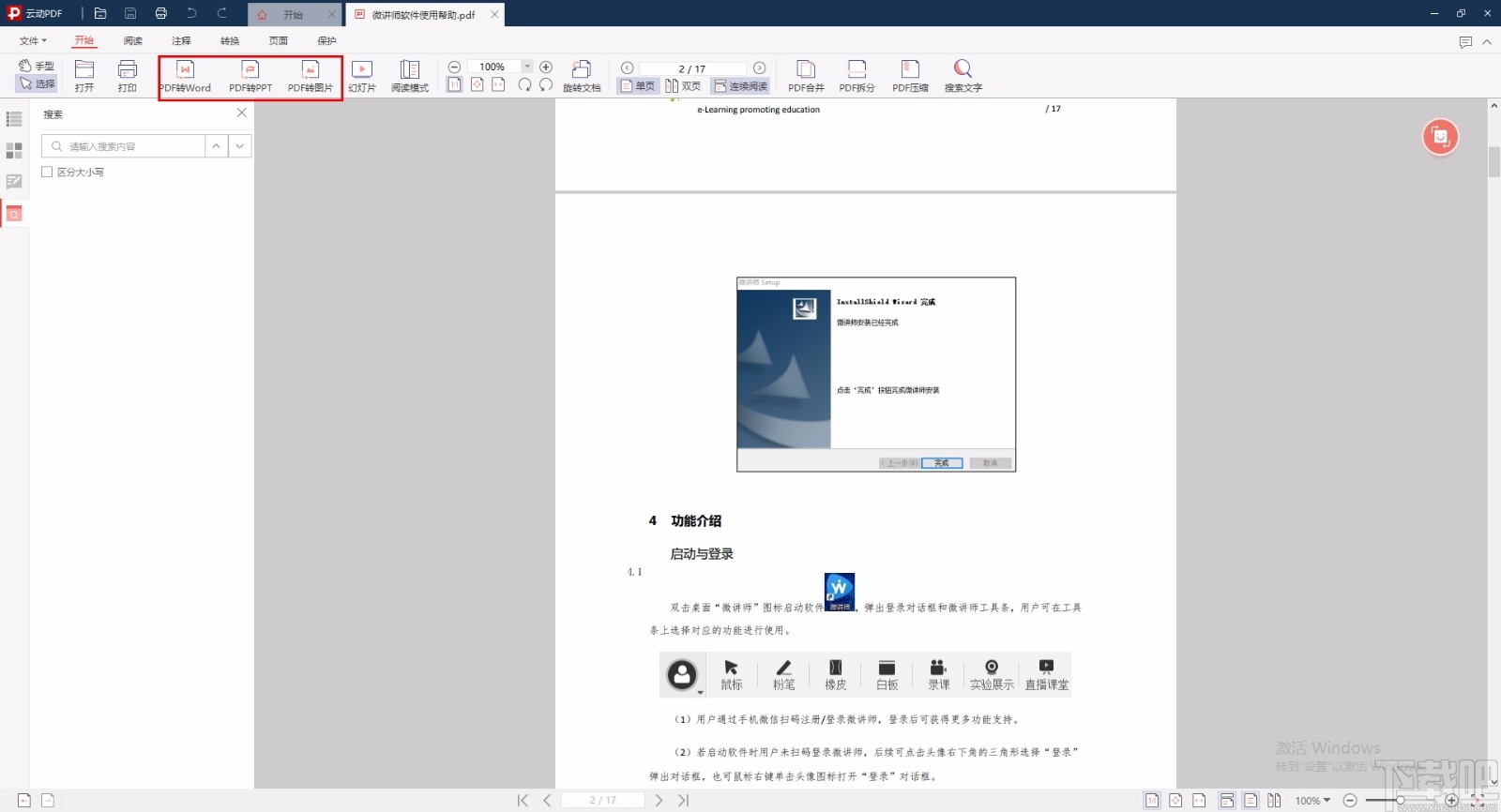
Task: Click the toolbar actual-size 1:1 icon
Action: pos(454,84)
